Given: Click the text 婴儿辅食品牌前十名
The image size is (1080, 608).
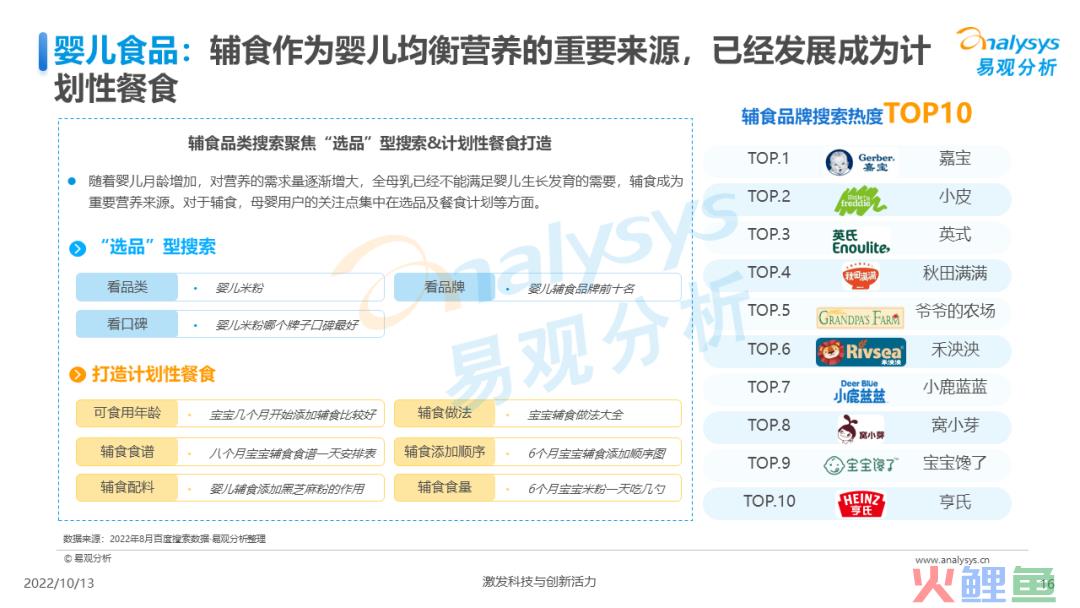Looking at the screenshot, I should [581, 289].
